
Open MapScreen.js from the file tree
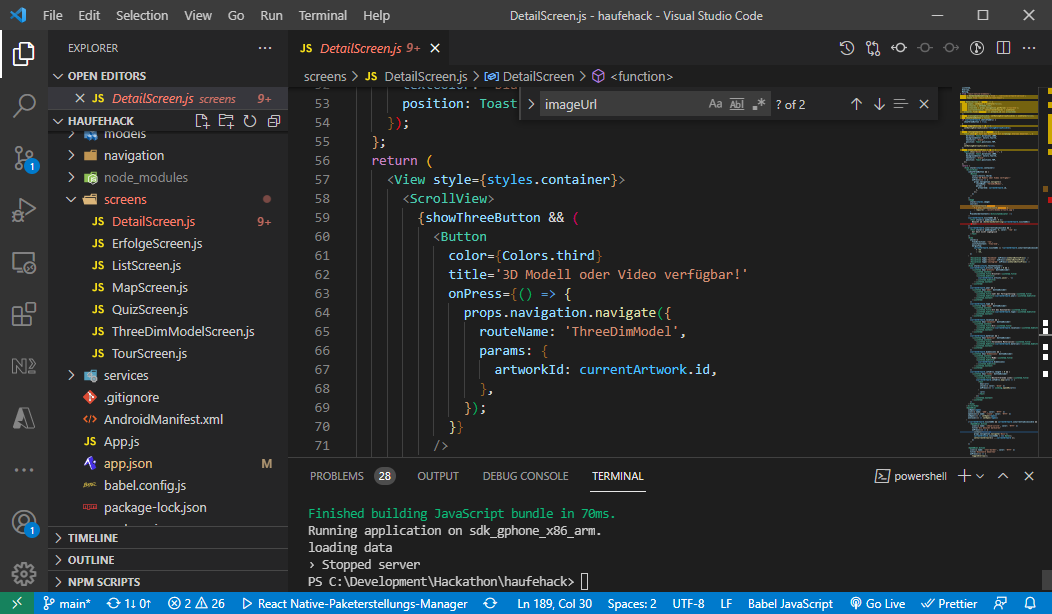pos(149,287)
